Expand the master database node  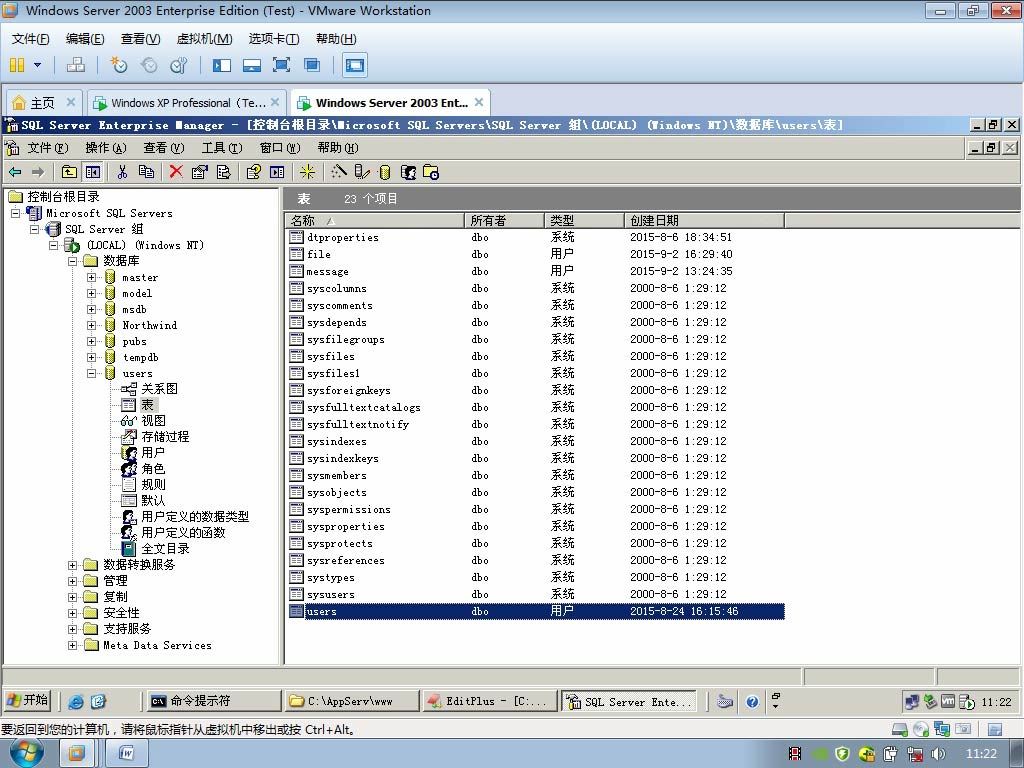click(x=92, y=278)
